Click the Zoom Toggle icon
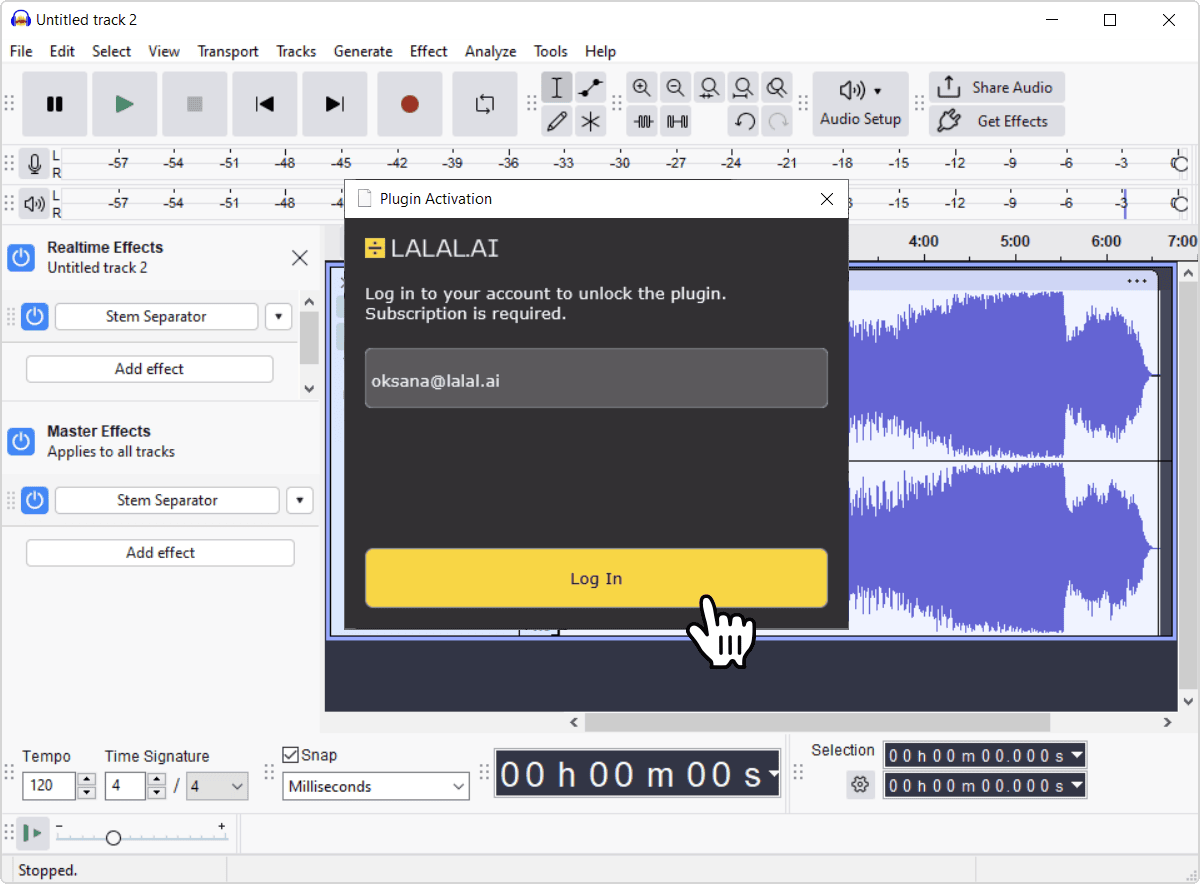 pos(777,88)
